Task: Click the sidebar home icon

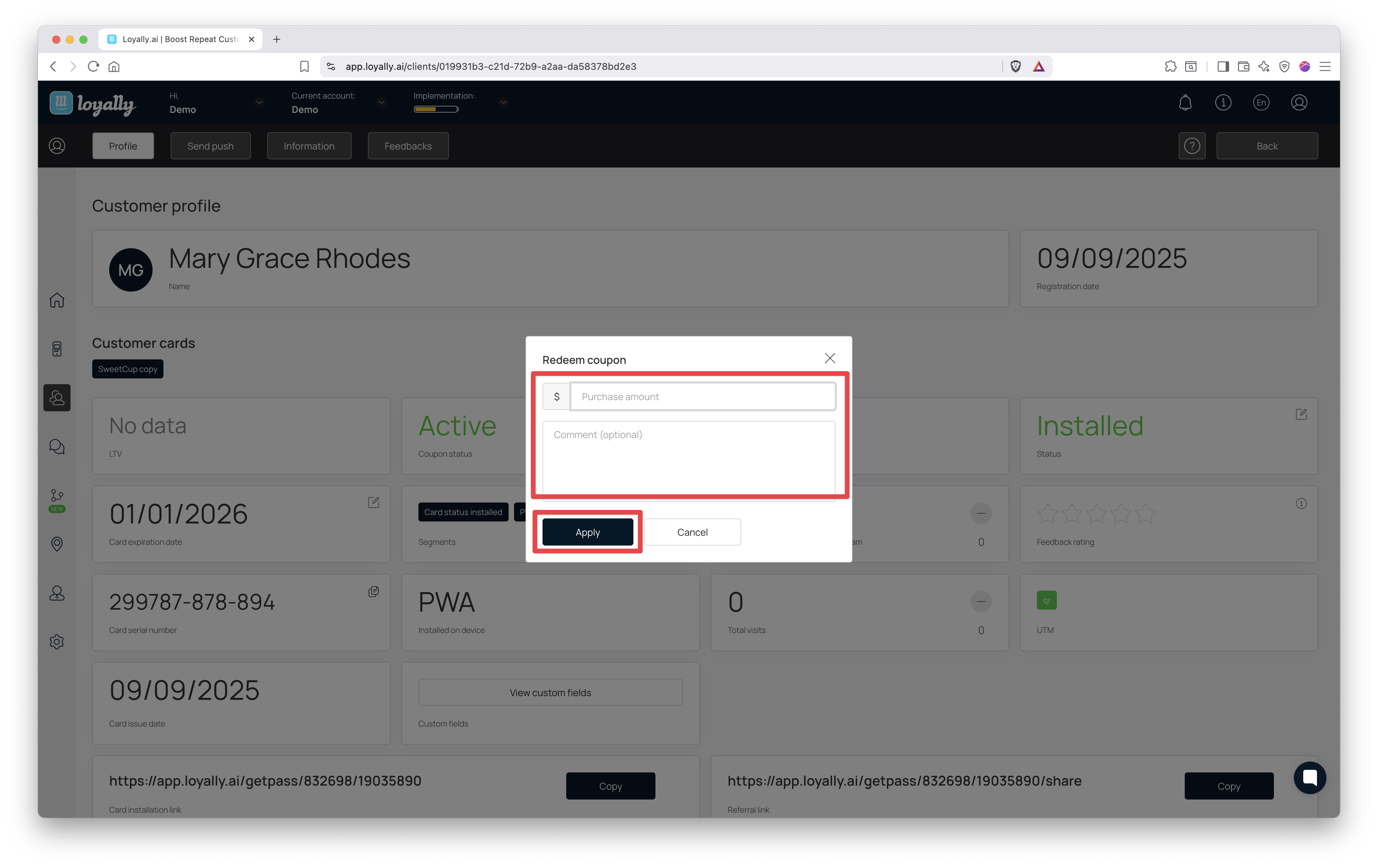Action: [57, 300]
